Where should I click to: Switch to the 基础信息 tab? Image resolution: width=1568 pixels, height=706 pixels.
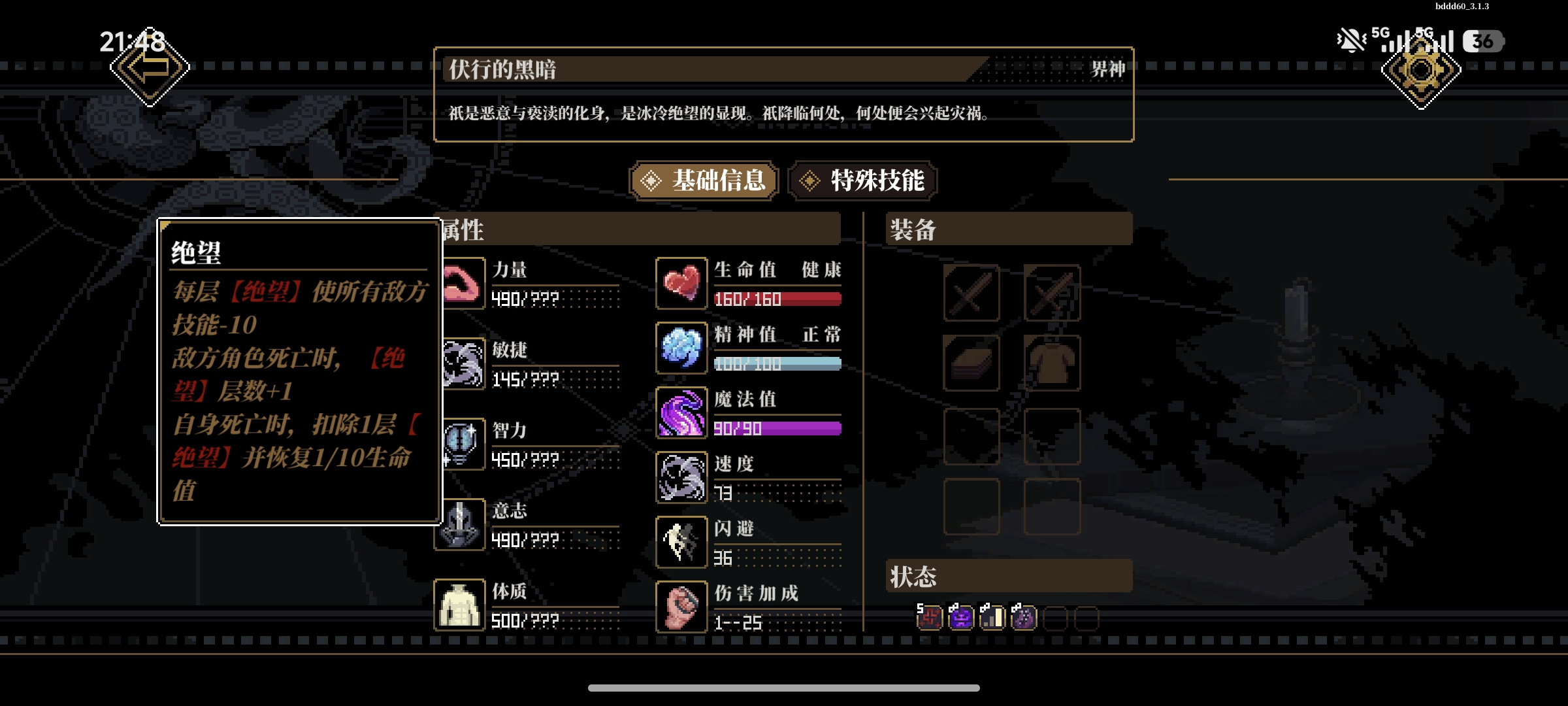[x=704, y=180]
